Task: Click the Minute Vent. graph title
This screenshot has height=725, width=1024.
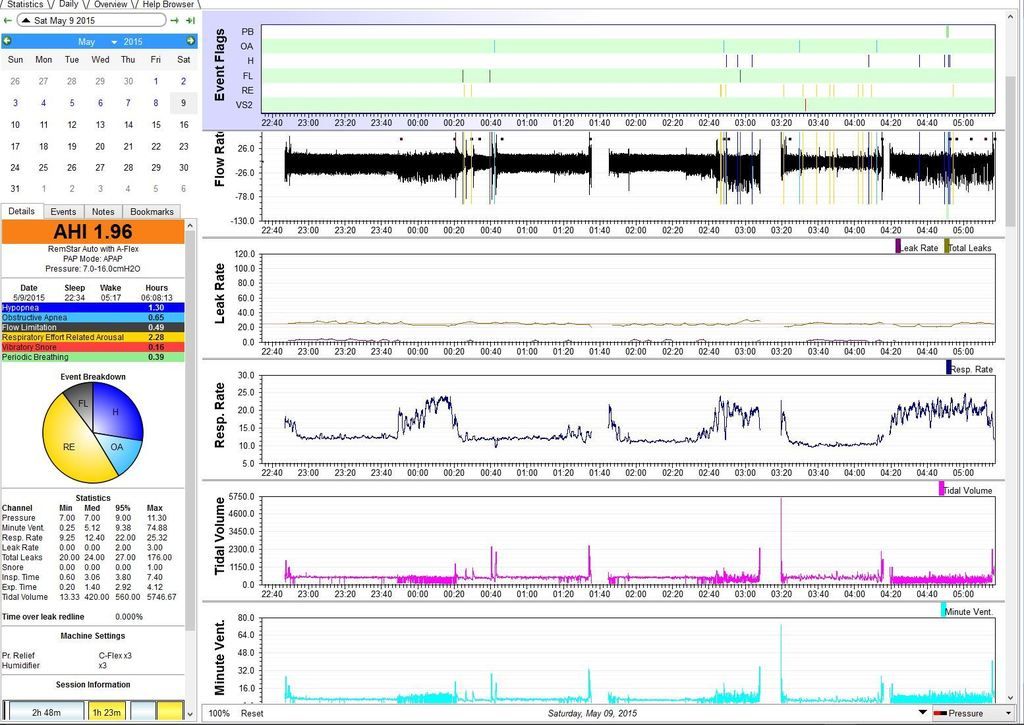Action: [219, 657]
